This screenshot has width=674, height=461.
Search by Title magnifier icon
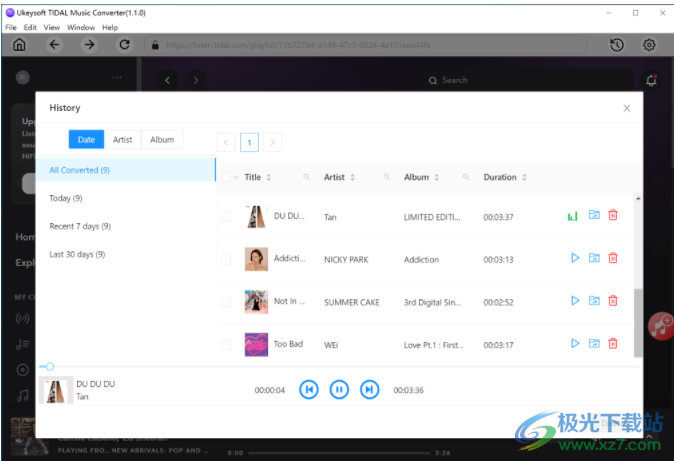point(306,177)
